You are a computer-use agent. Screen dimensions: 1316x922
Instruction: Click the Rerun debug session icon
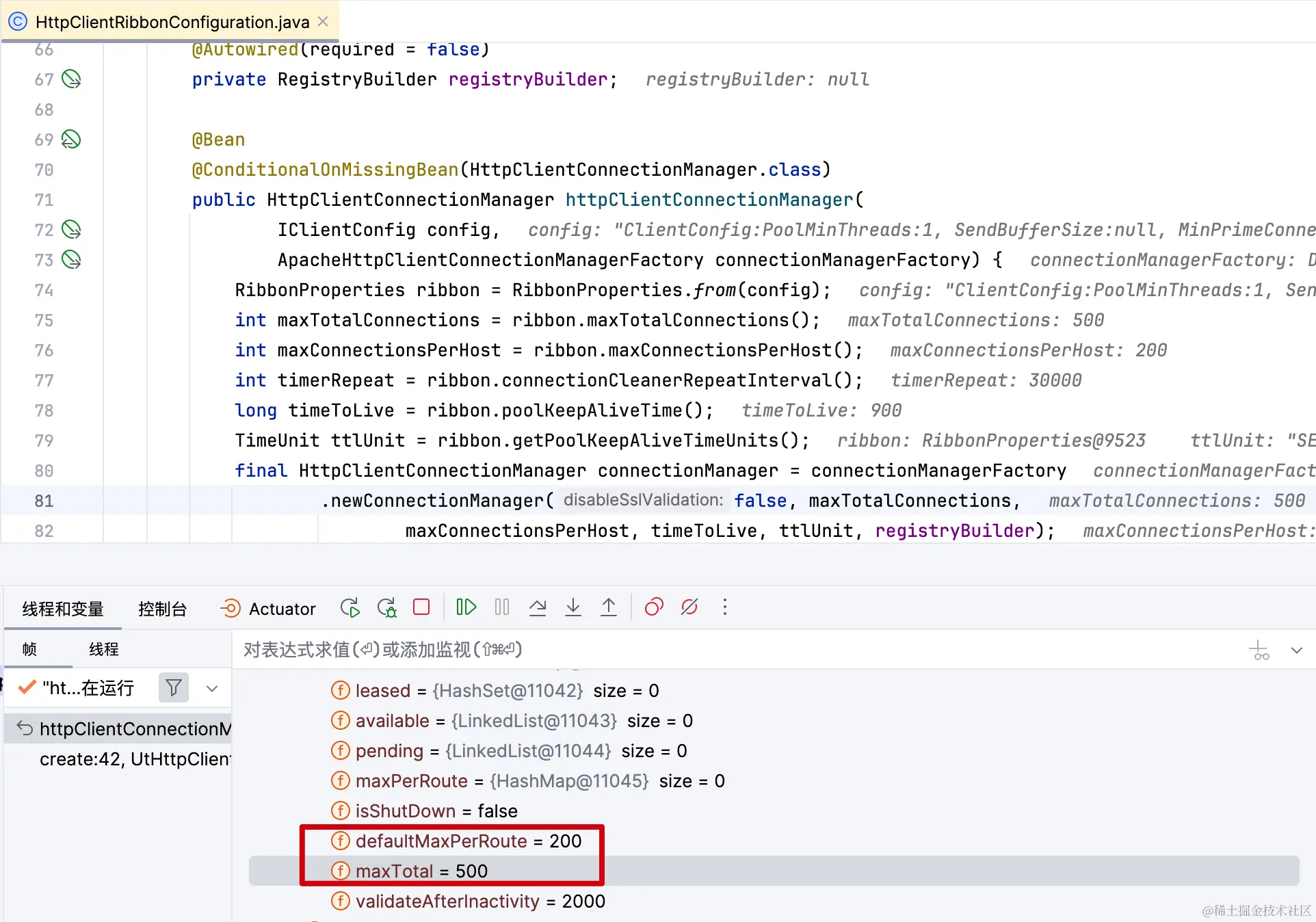350,607
